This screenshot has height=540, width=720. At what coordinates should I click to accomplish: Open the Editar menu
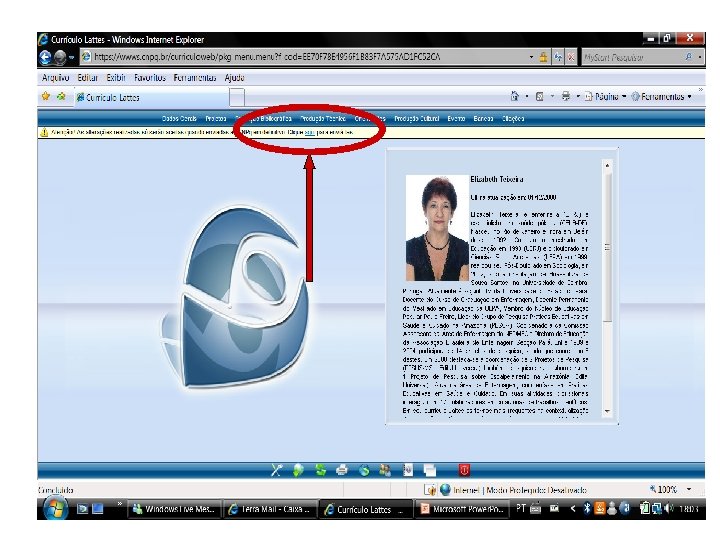[87, 78]
